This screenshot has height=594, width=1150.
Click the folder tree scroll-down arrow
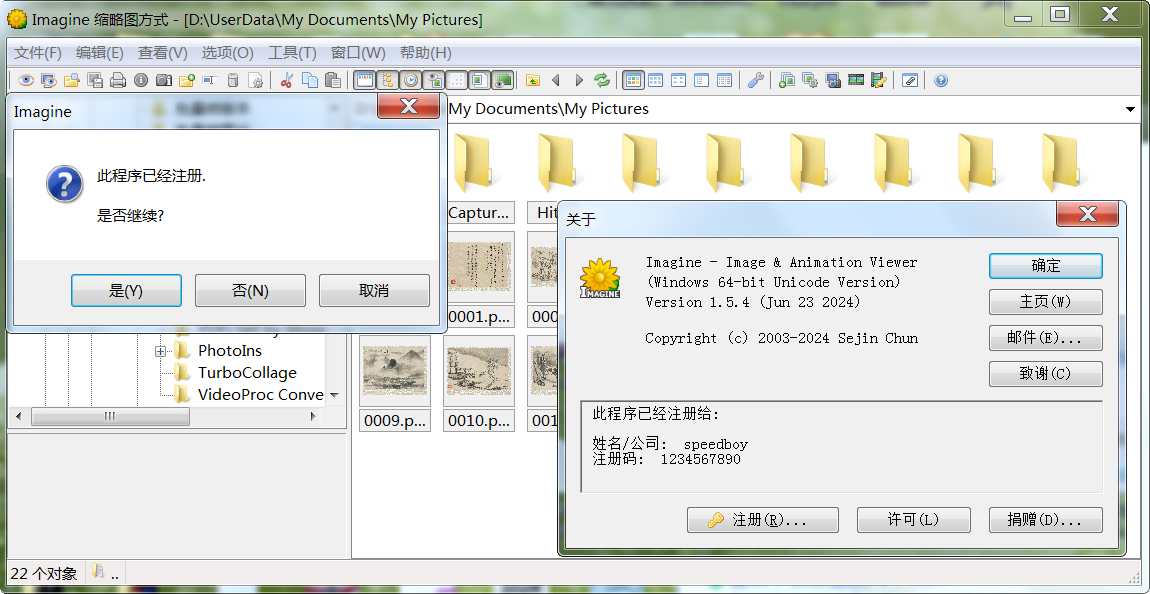(334, 395)
